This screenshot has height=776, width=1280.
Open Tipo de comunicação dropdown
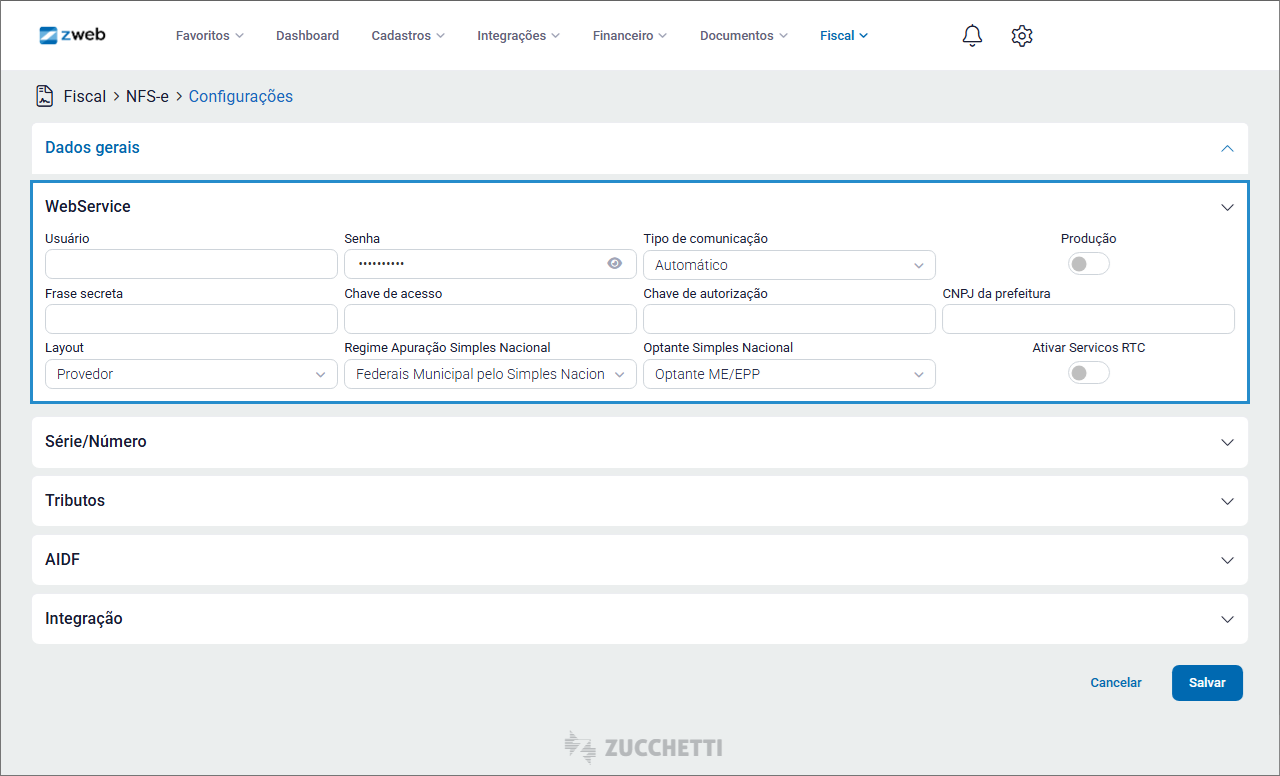(789, 265)
